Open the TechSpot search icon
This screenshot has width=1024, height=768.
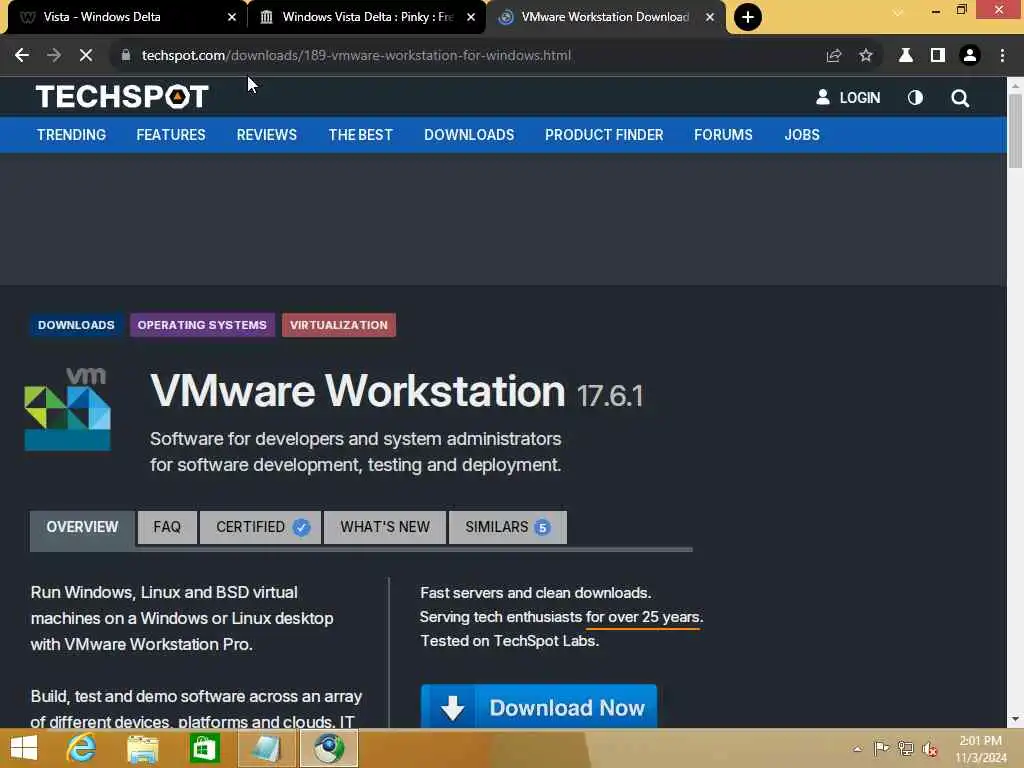tap(959, 98)
